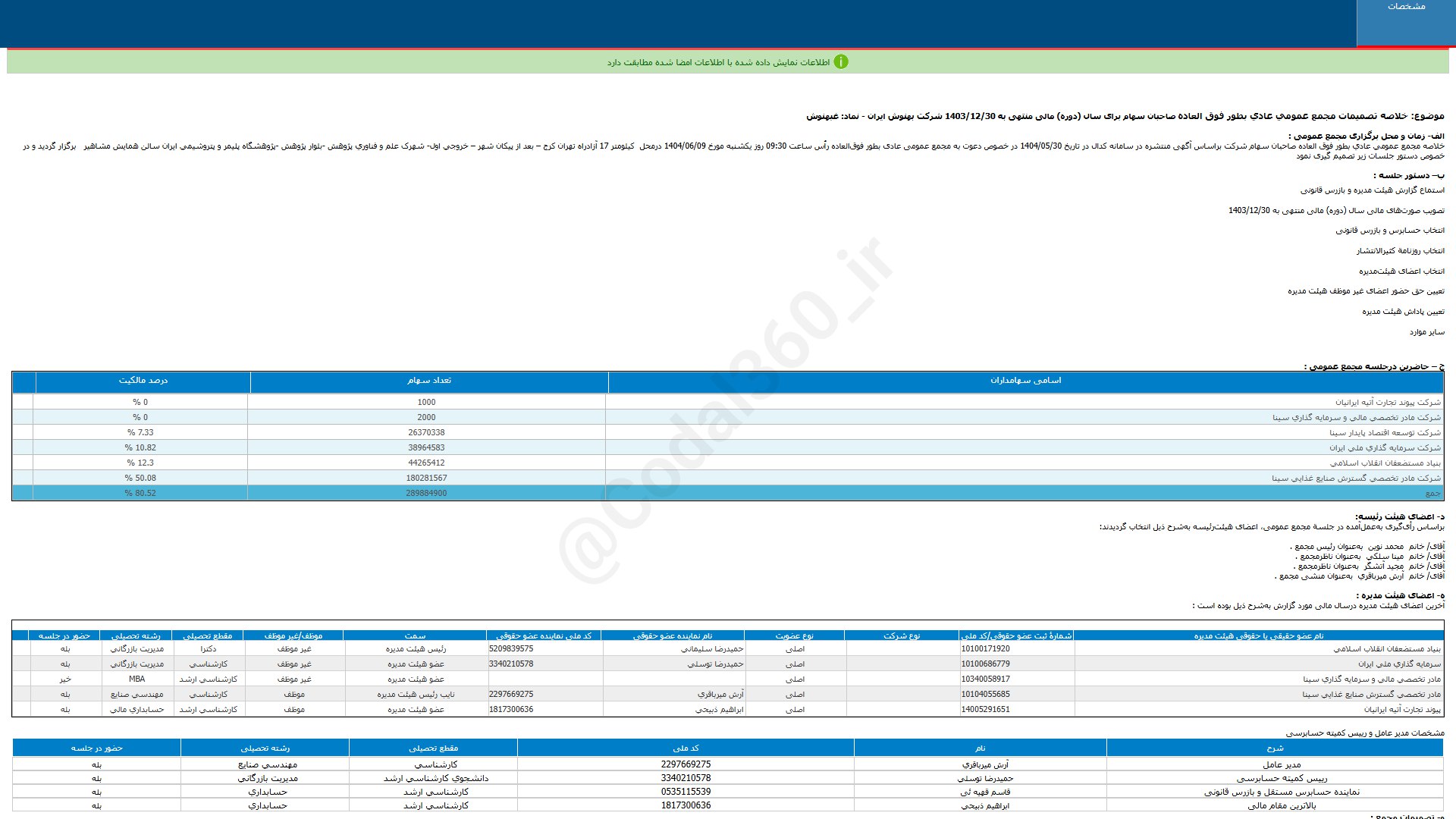Click the درصد مالکیت column header

click(x=143, y=381)
